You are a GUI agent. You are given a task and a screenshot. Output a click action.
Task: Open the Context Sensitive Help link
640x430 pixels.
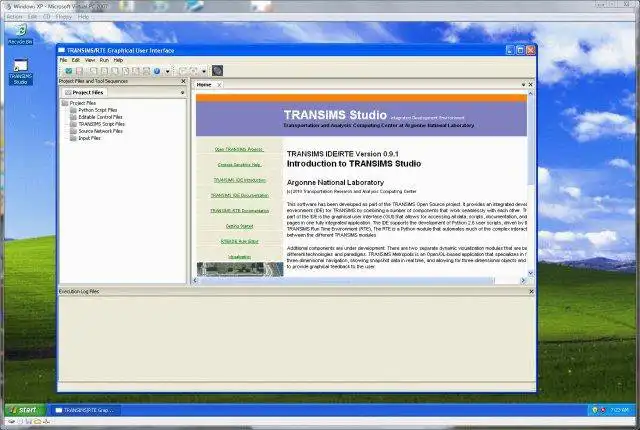pos(239,165)
